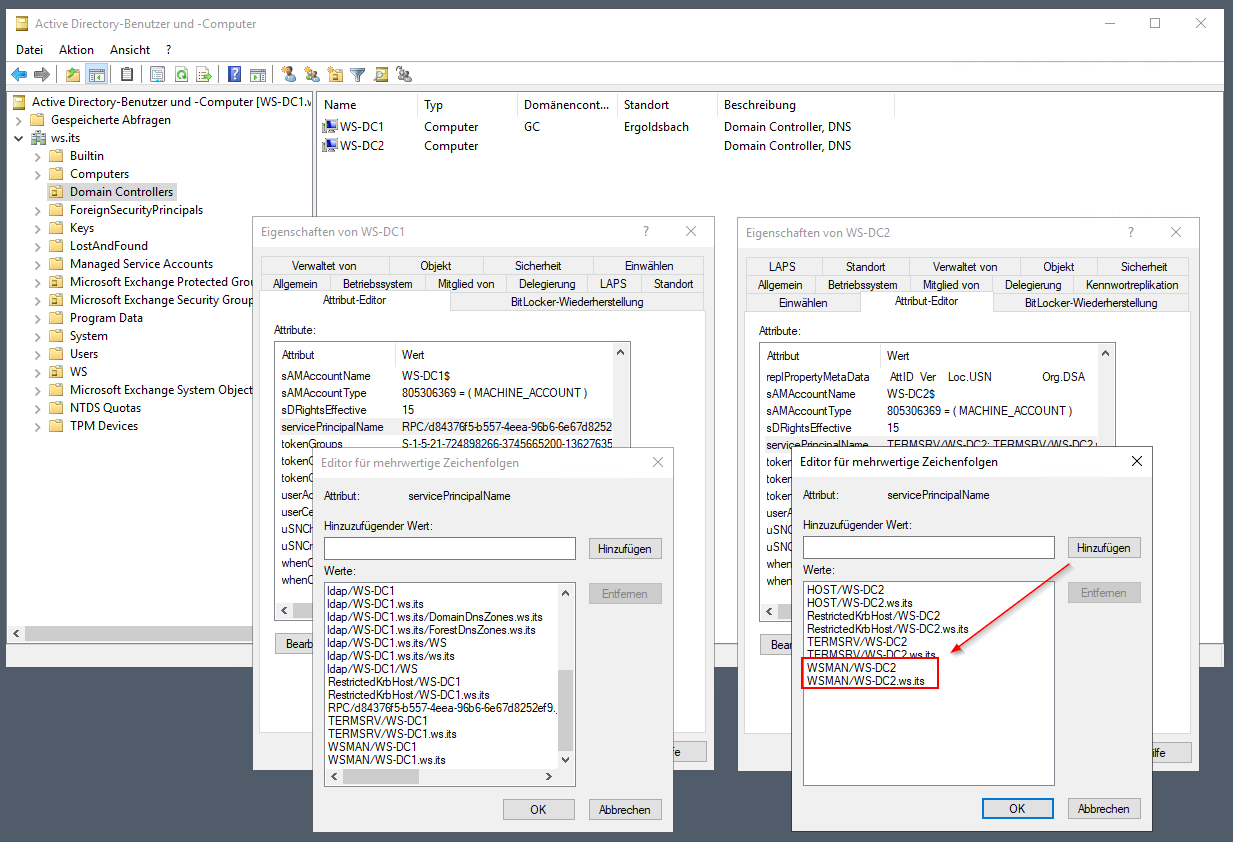Click the WS-DC1 computer icon in list
Screen dimensions: 1233x842
click(330, 127)
